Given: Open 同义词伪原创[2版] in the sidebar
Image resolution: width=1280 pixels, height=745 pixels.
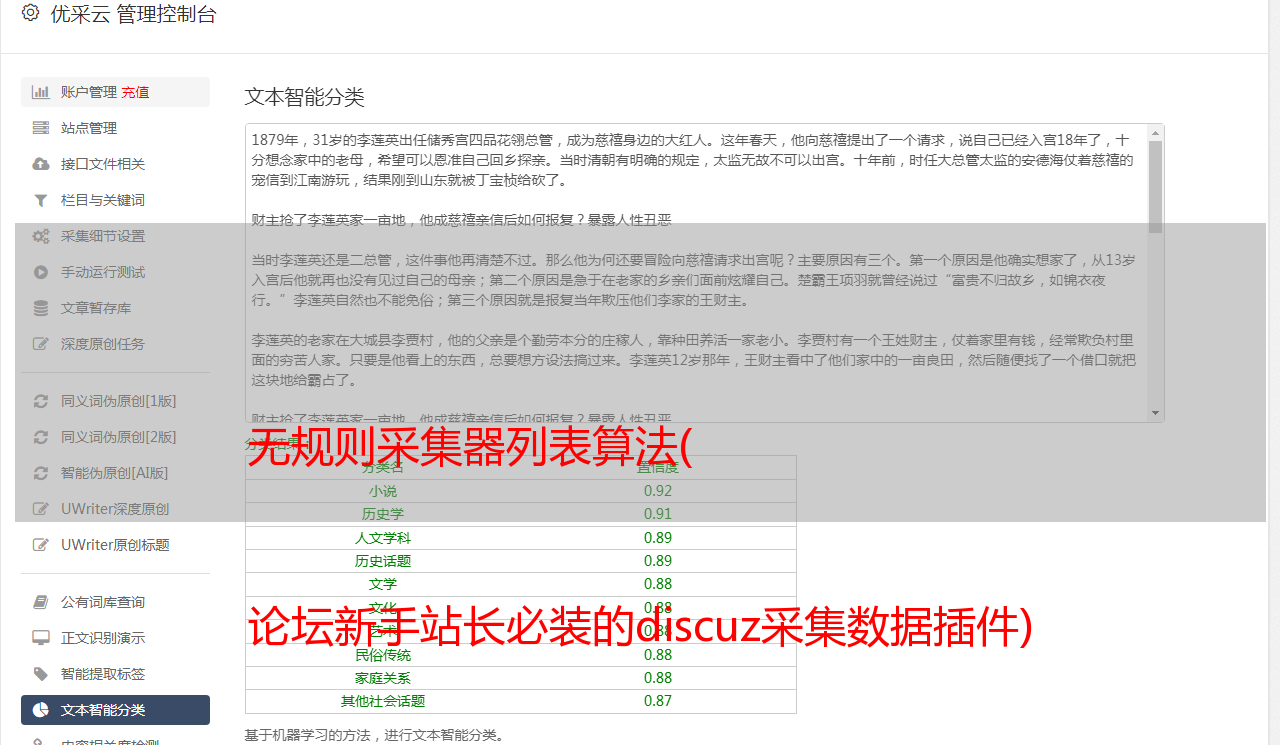Looking at the screenshot, I should click(115, 437).
